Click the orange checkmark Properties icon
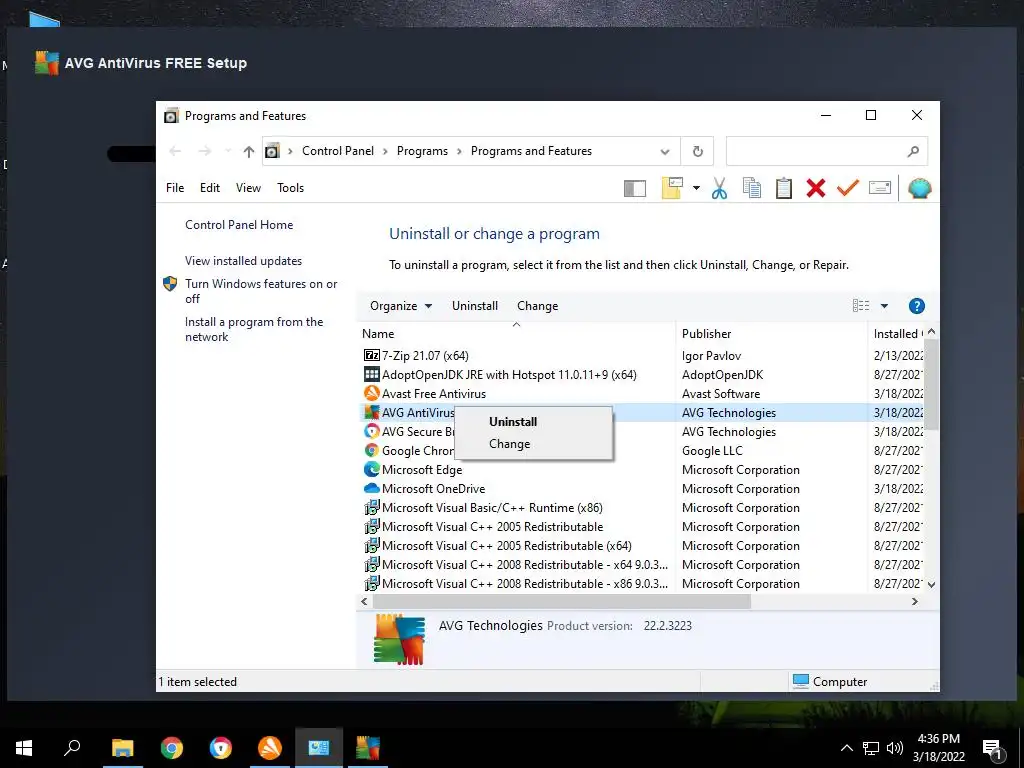Viewport: 1024px width, 768px height. coord(848,188)
